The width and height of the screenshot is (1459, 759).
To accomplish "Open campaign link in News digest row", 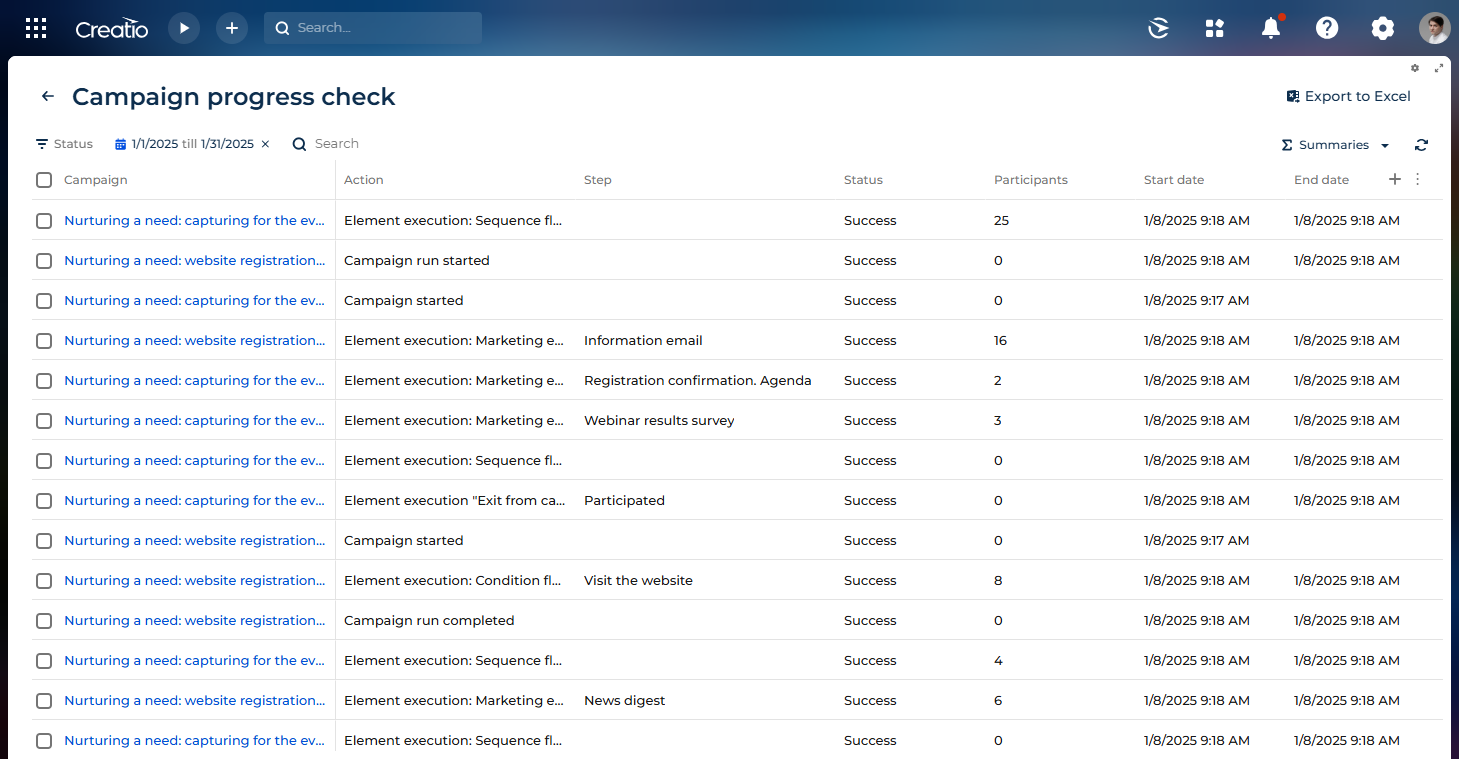I will click(x=195, y=700).
